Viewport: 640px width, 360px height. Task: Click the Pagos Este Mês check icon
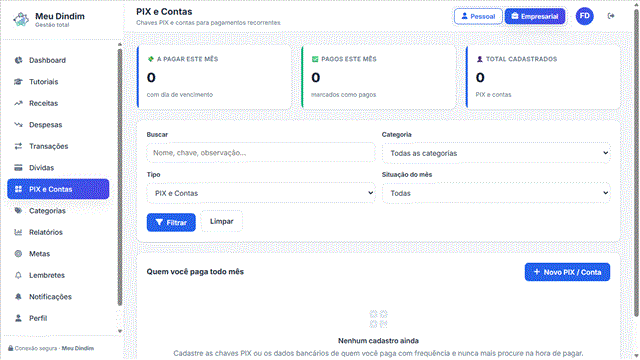315,59
